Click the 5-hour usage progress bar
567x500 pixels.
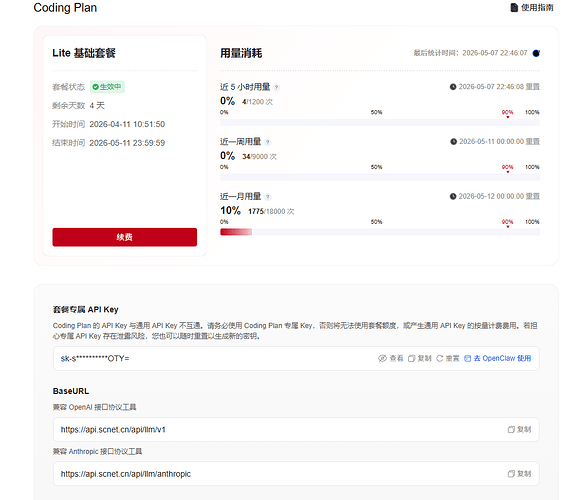pyautogui.click(x=380, y=123)
